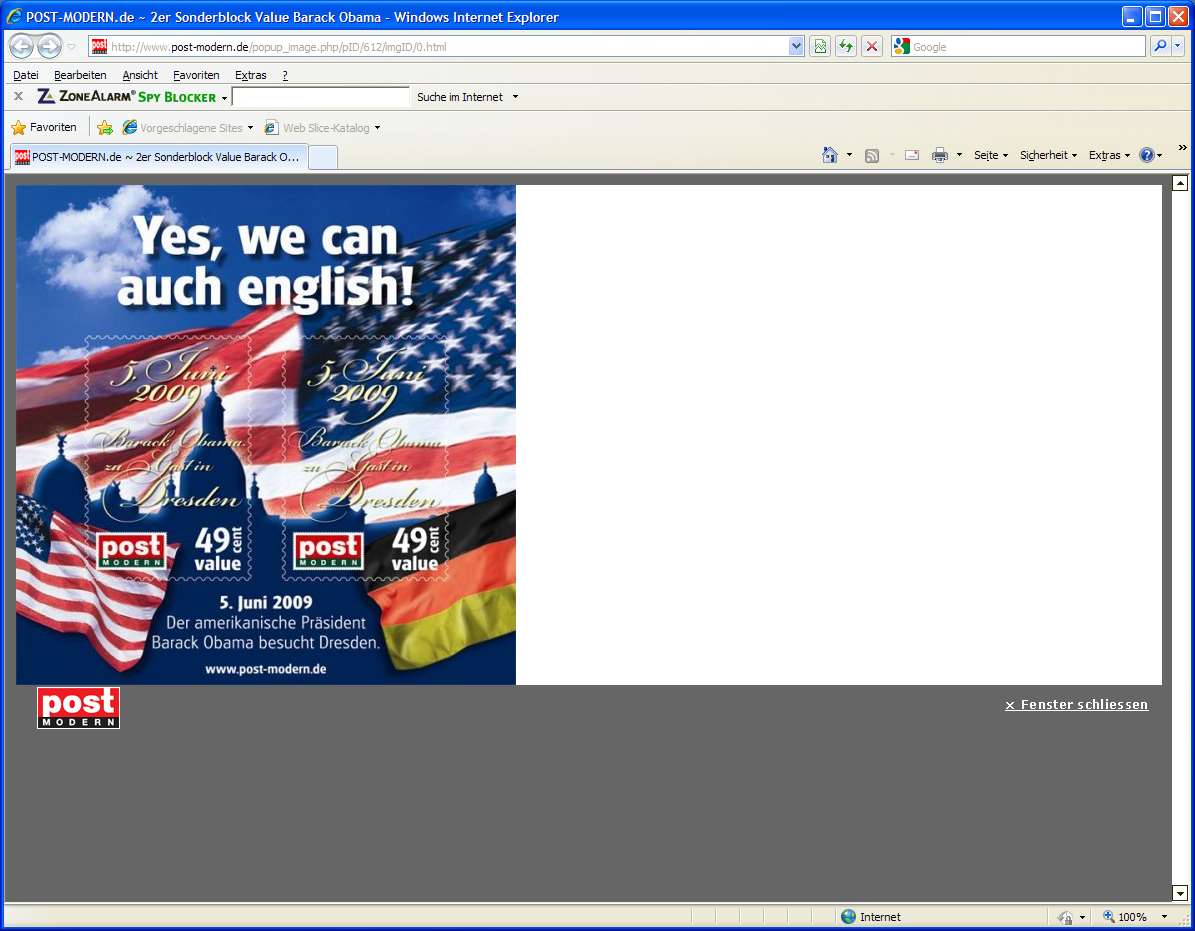Select the POST-MODERN.de browser tab

pos(159,156)
